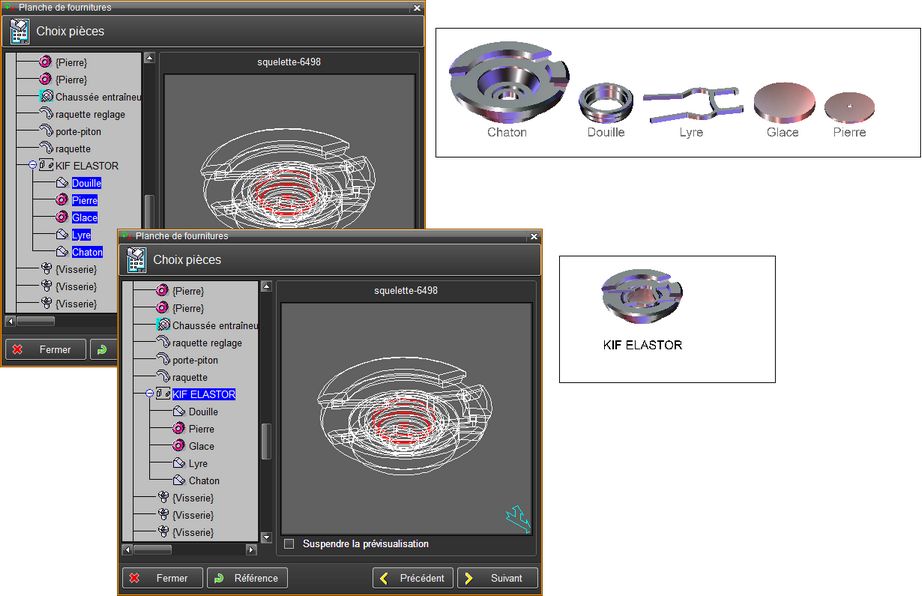Select highlighted Douille in back dialog tree
The width and height of the screenshot is (922, 596).
click(86, 183)
